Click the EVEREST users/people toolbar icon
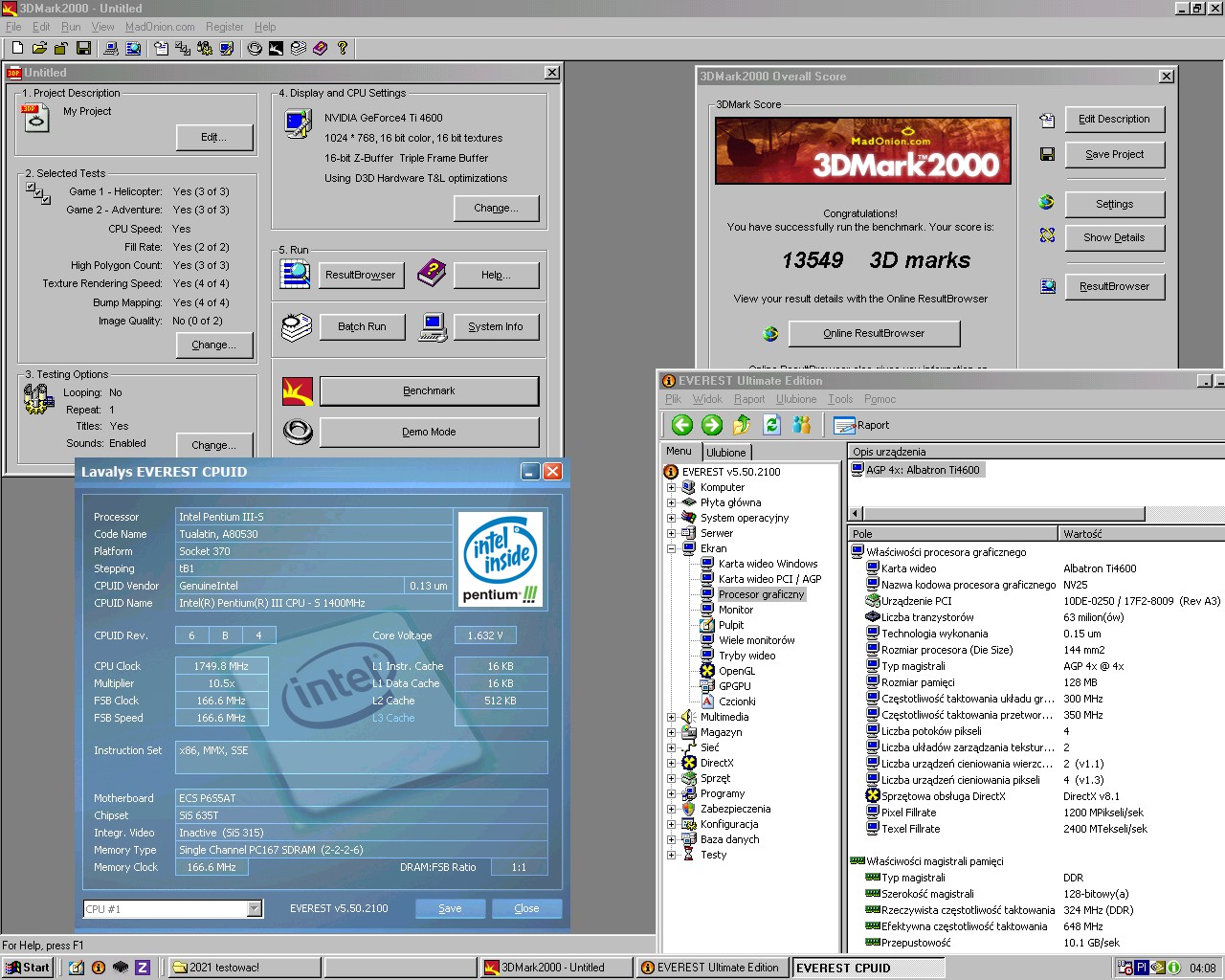1225x980 pixels. [x=801, y=425]
